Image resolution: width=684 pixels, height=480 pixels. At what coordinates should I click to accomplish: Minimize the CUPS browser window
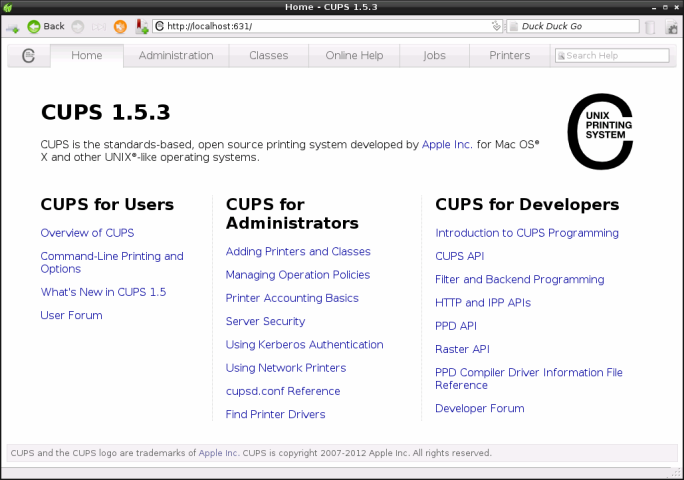pos(654,7)
